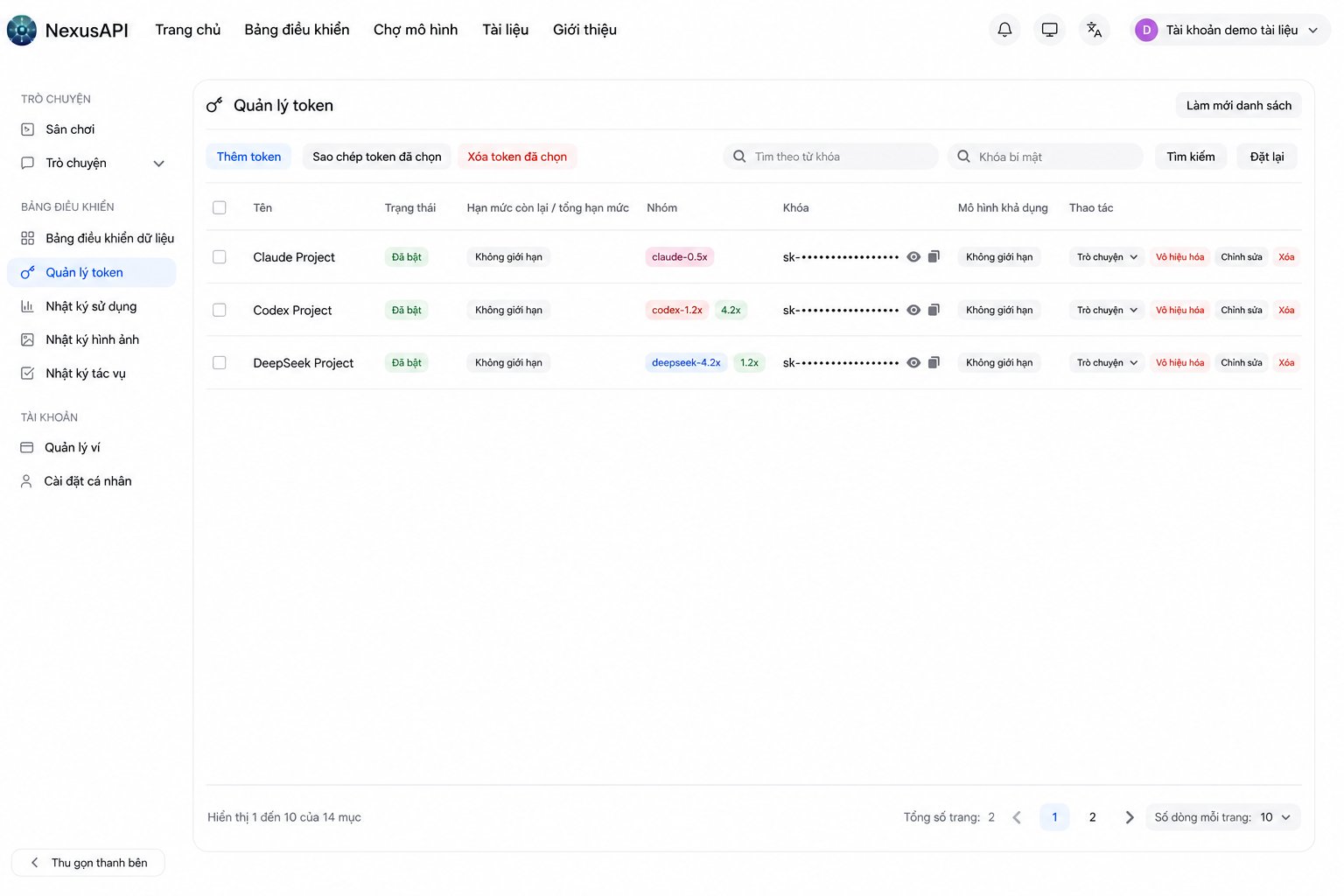Click Làm mới danh sách button
1344x896 pixels.
[1239, 106]
